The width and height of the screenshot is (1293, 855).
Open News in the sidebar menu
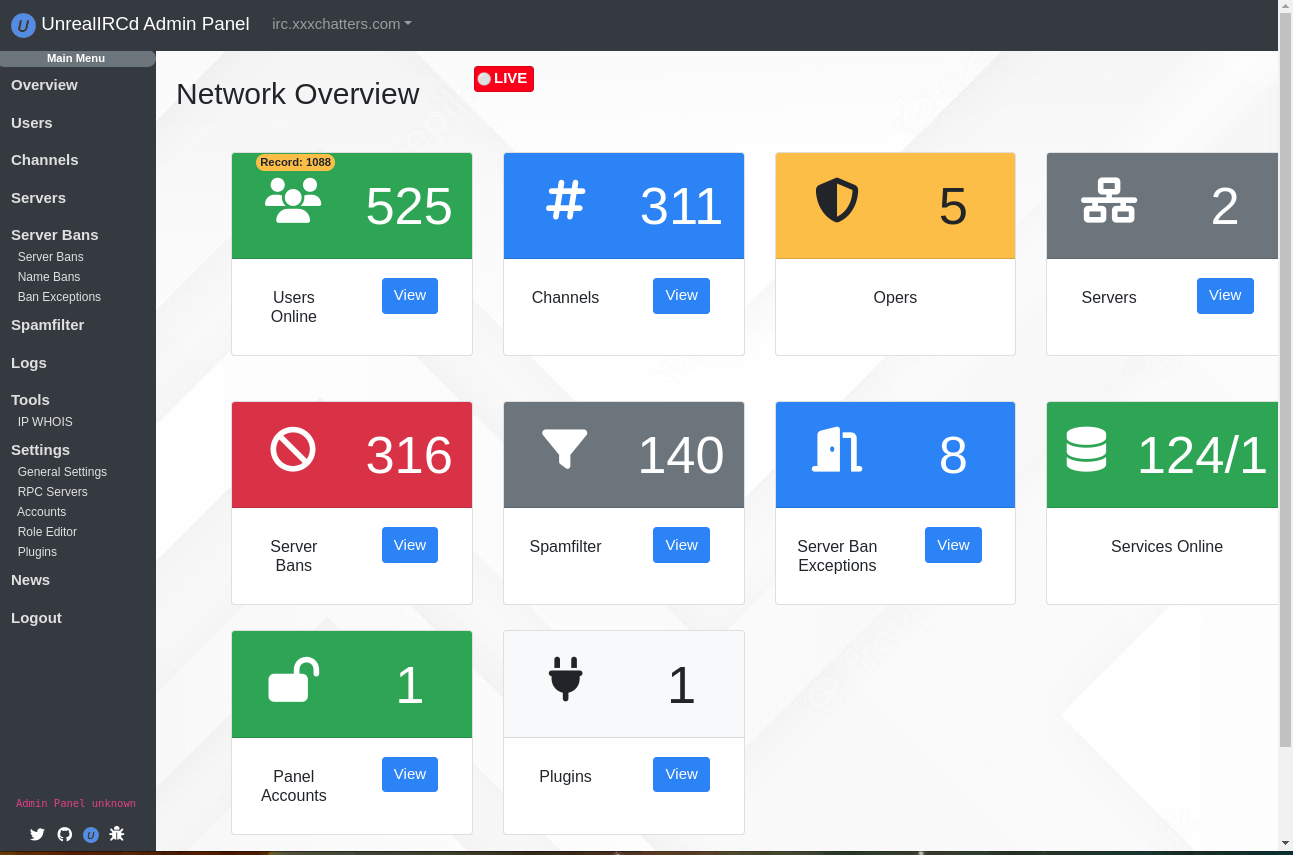(x=30, y=580)
